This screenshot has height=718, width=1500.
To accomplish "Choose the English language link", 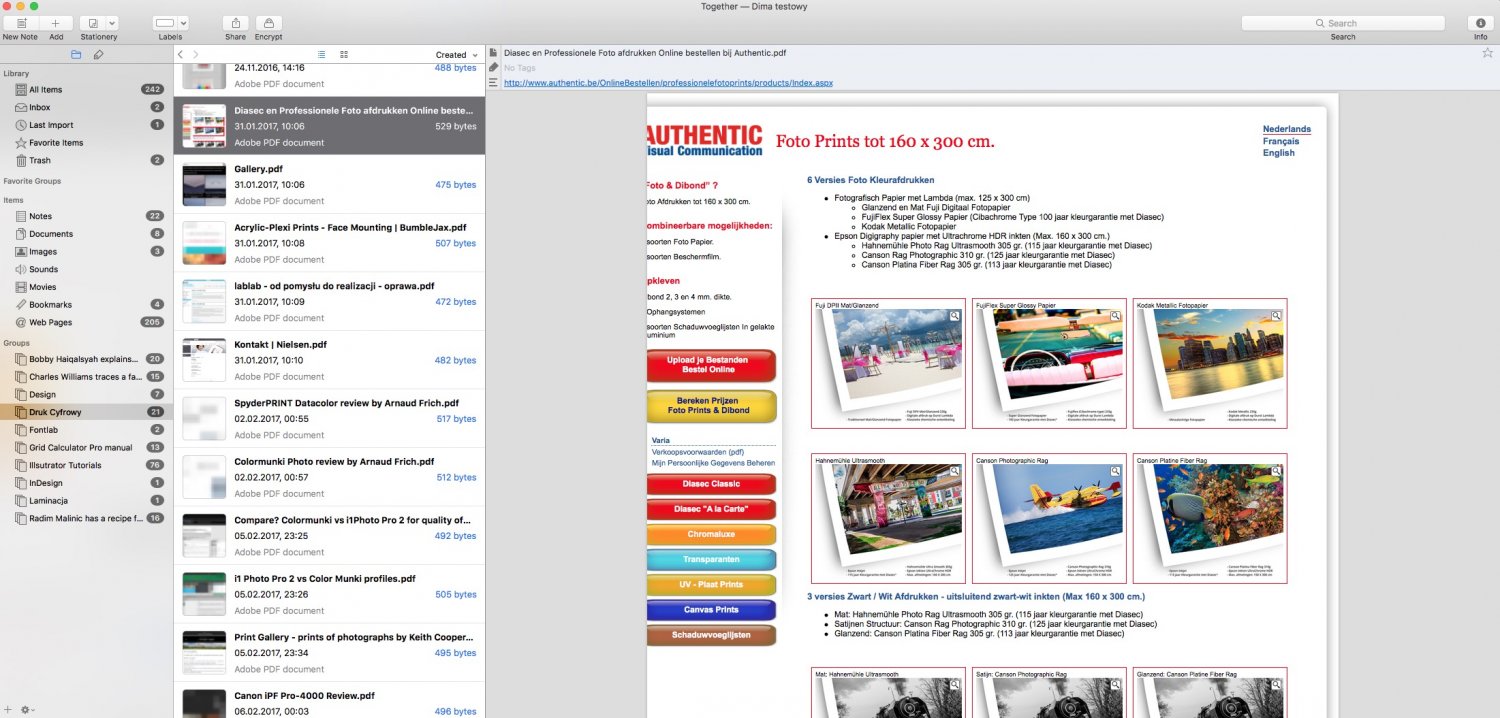I will tap(1279, 153).
